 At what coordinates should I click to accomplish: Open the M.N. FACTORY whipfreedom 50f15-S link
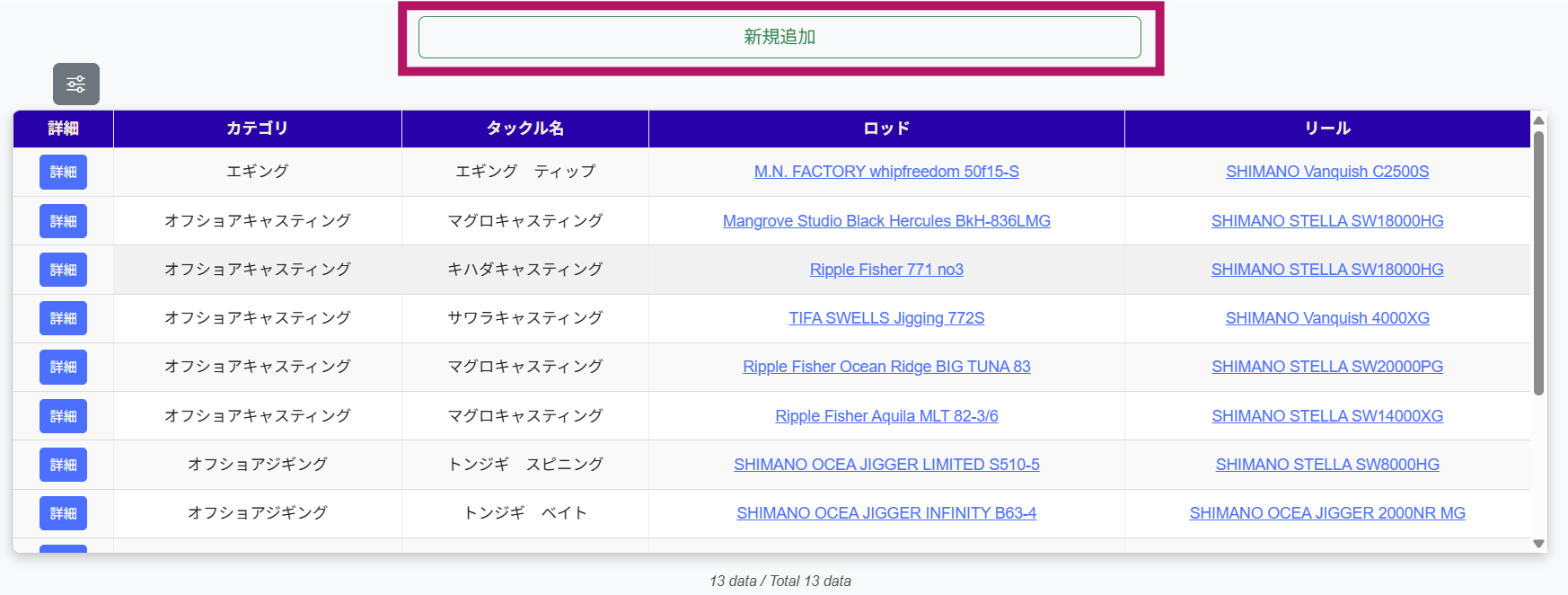coord(885,172)
